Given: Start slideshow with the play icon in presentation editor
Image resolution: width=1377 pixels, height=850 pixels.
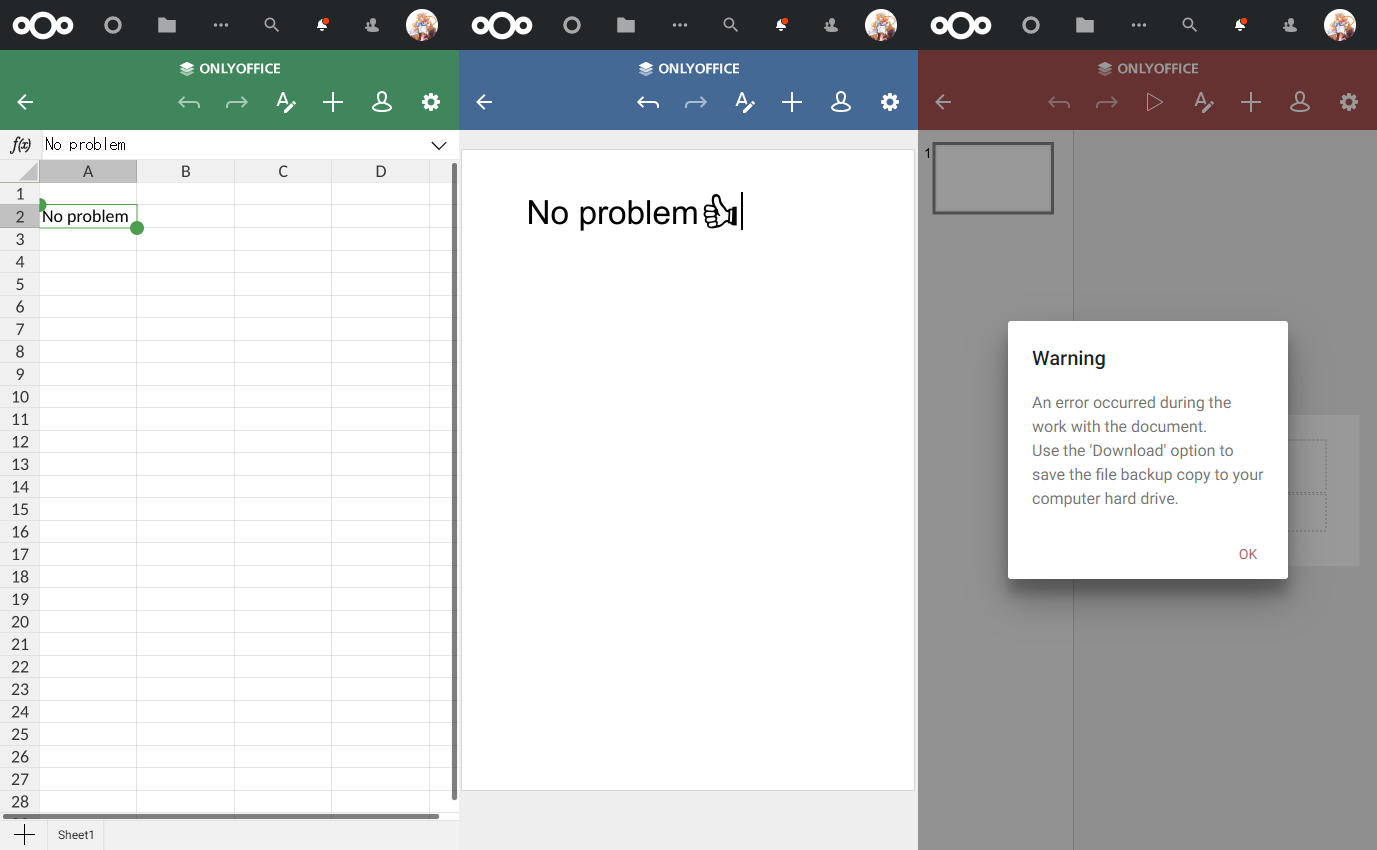Looking at the screenshot, I should click(1154, 102).
